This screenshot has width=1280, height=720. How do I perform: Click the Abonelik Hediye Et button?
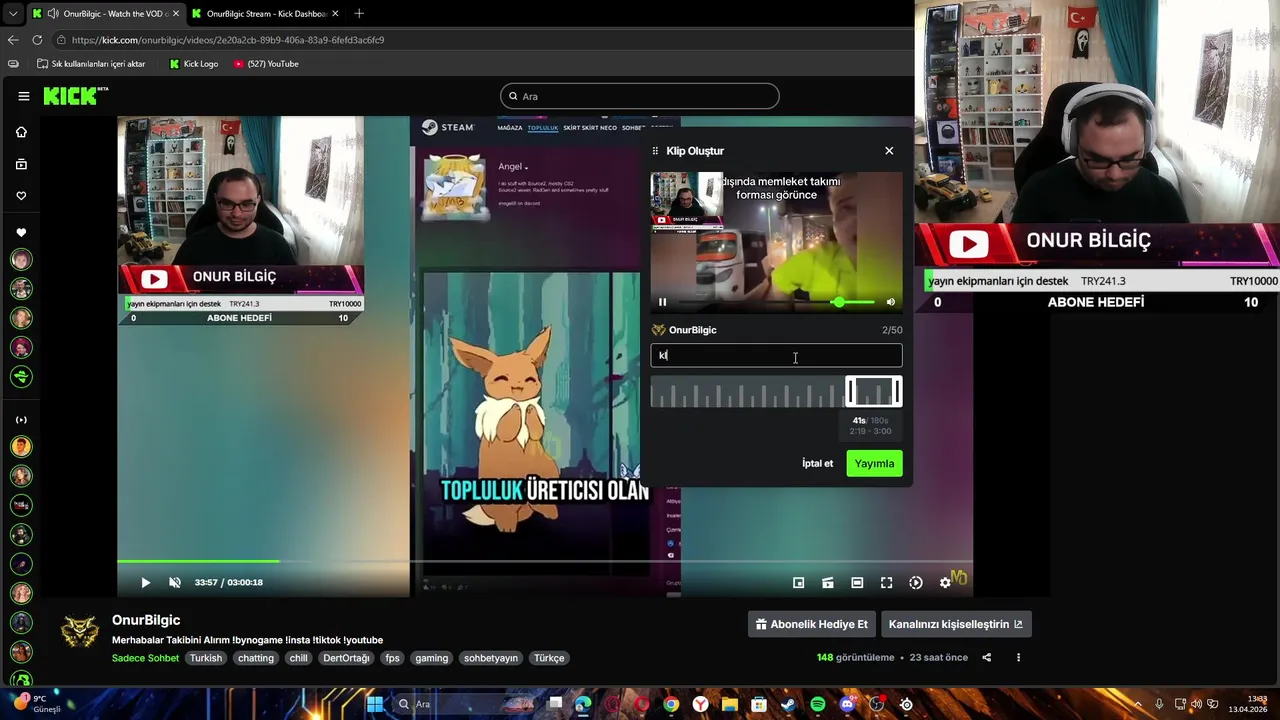tap(812, 624)
